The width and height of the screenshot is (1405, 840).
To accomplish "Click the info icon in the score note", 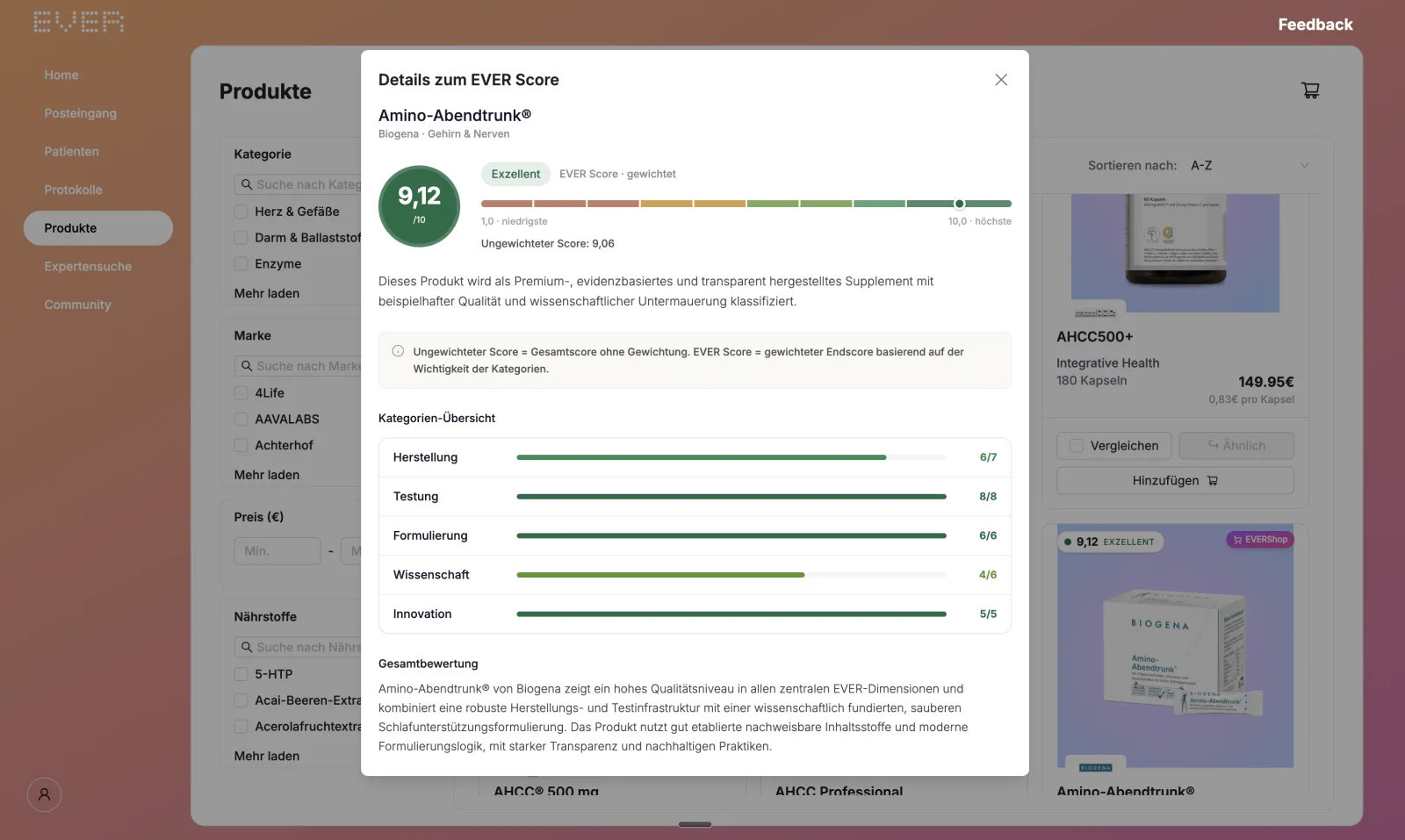I will click(x=398, y=351).
